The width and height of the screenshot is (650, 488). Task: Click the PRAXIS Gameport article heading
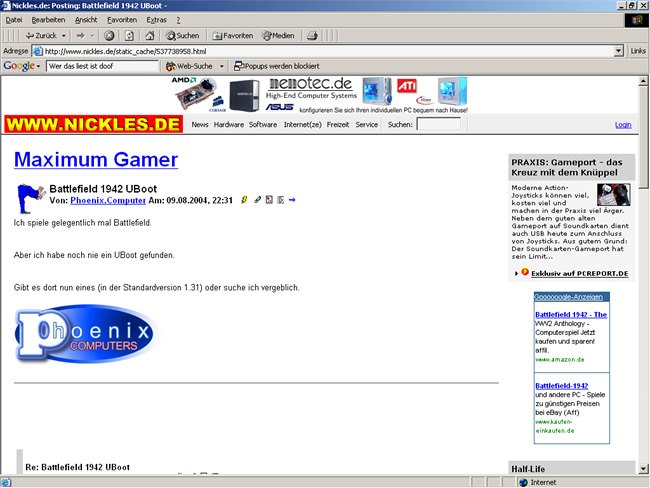click(x=567, y=167)
